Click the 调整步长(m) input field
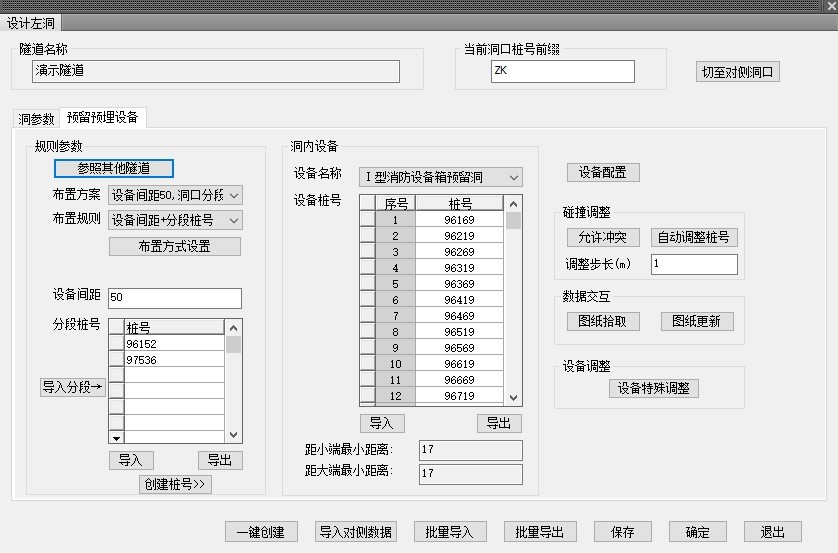The width and height of the screenshot is (838, 553). (x=694, y=264)
